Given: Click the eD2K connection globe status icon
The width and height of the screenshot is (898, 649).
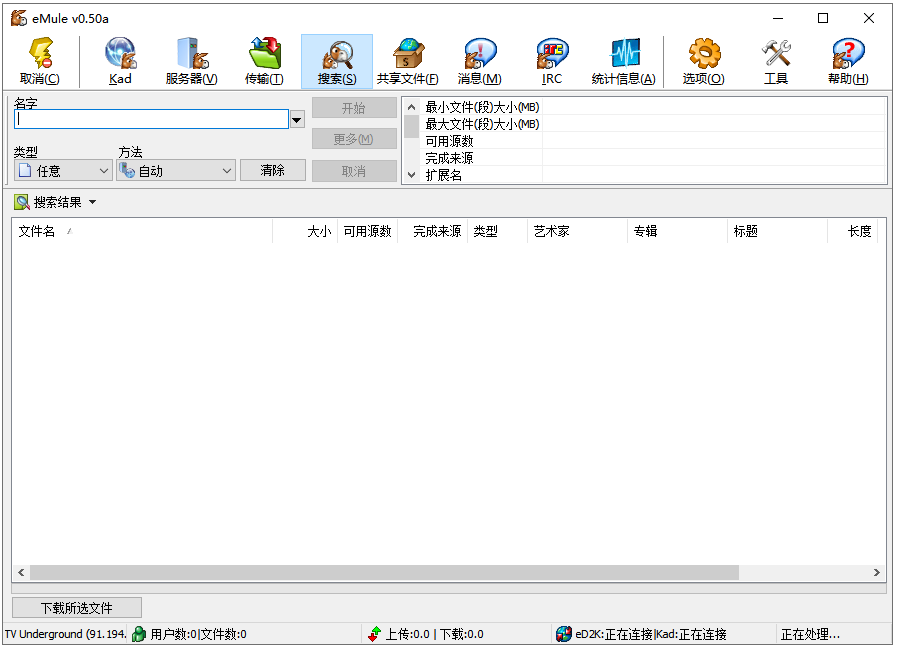Looking at the screenshot, I should (x=564, y=634).
